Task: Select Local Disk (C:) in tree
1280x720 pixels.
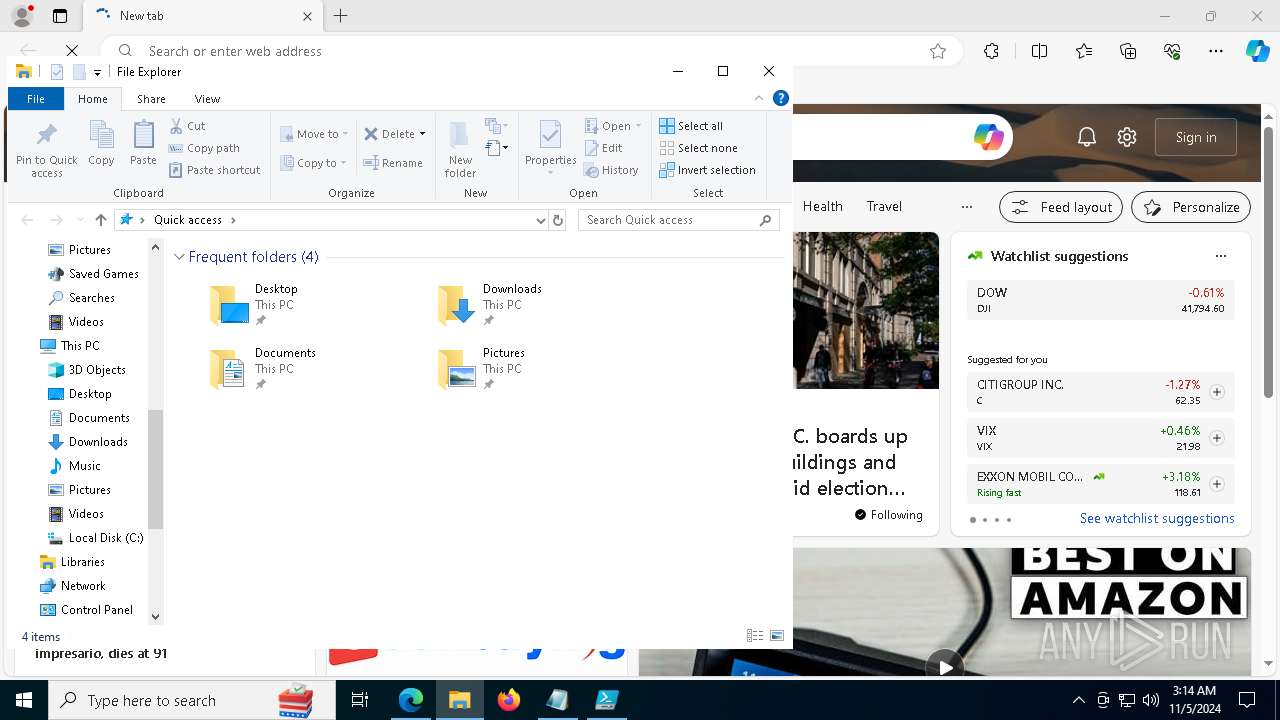Action: [x=96, y=538]
